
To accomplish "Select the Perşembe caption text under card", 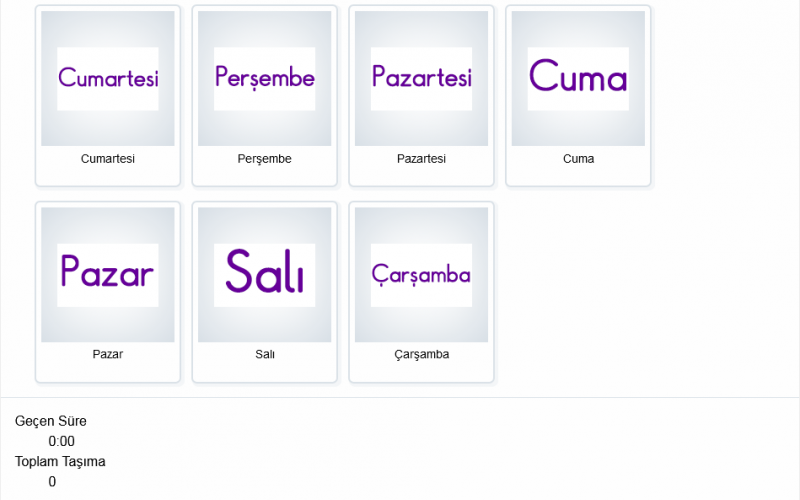I will tap(265, 159).
